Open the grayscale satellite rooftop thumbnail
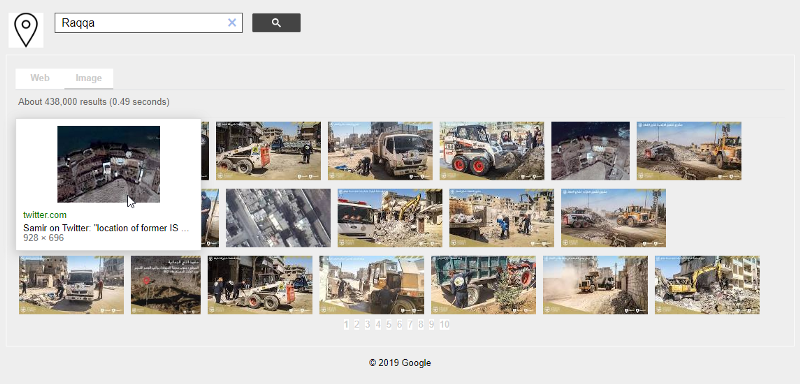The width and height of the screenshot is (800, 384). pos(279,218)
